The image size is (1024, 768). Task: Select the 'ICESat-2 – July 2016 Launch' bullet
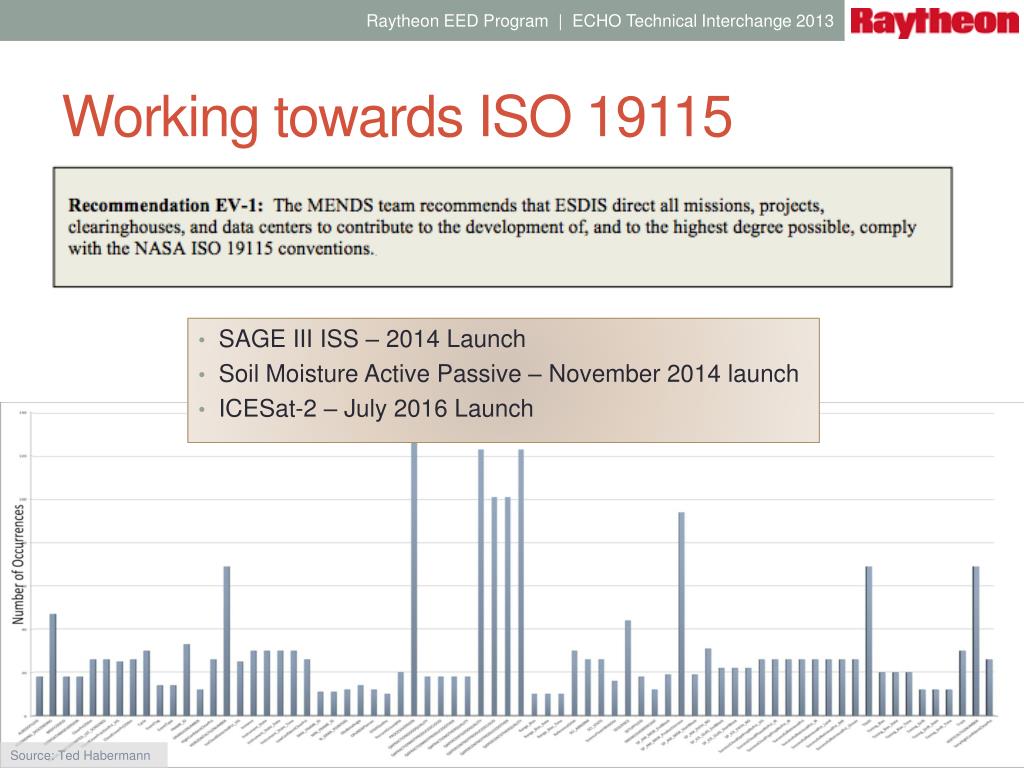[x=376, y=409]
